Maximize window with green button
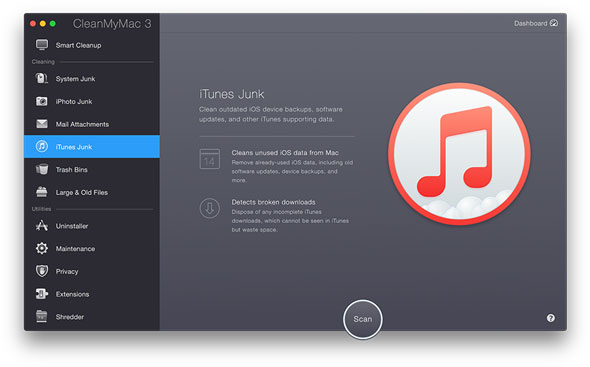Viewport: 590px width, 367px height. point(53,24)
